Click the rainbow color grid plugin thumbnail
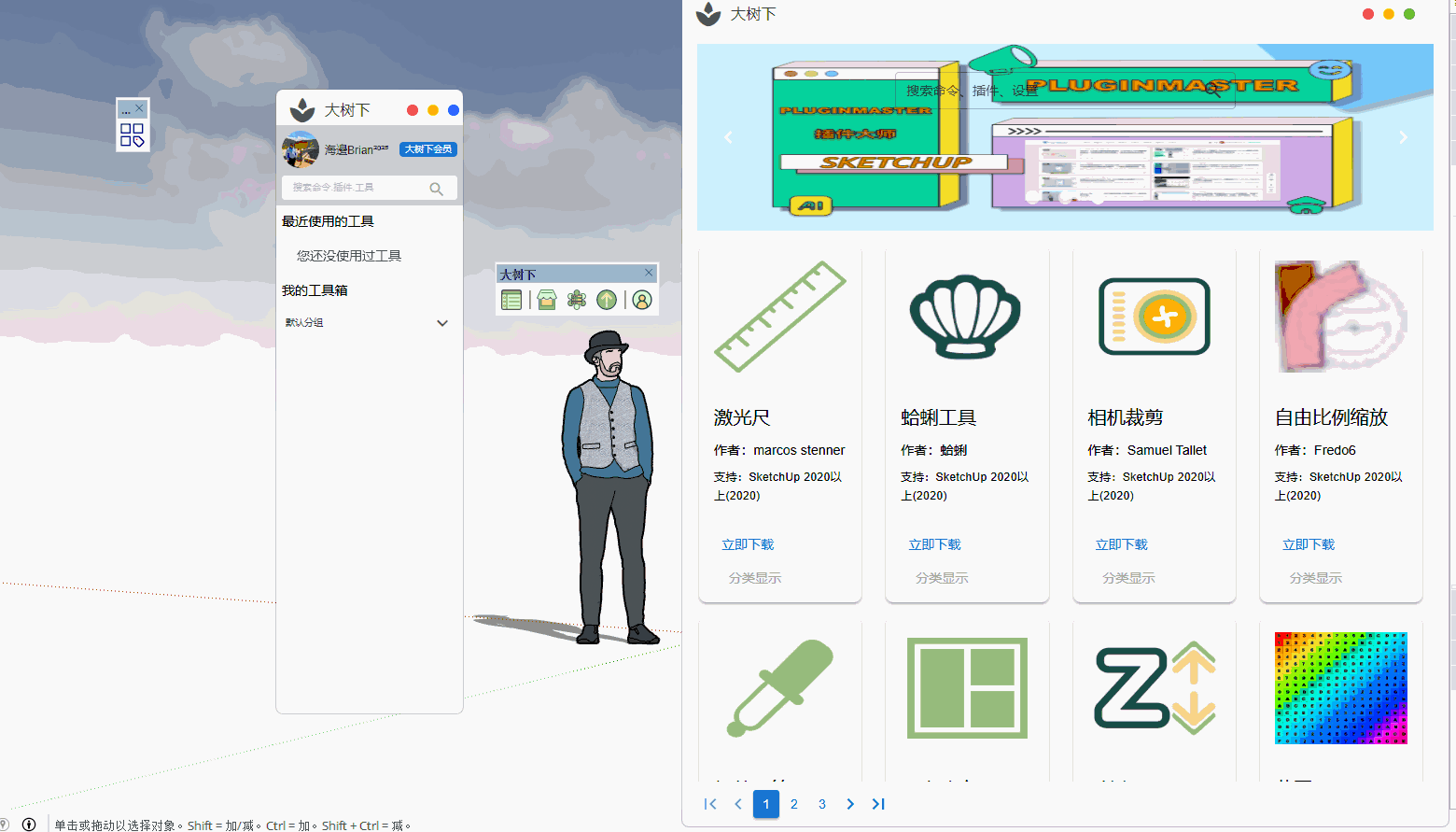Viewport: 1456px width, 832px height. click(x=1340, y=688)
